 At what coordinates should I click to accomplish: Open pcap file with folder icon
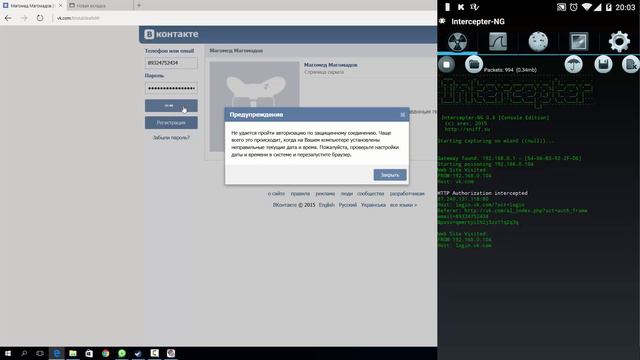click(473, 64)
